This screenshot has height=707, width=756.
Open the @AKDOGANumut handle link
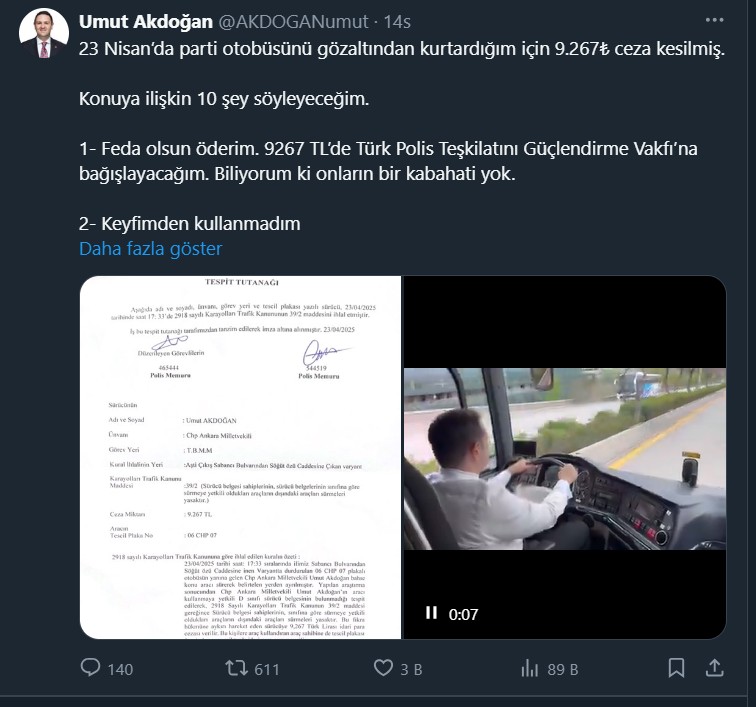pos(294,21)
